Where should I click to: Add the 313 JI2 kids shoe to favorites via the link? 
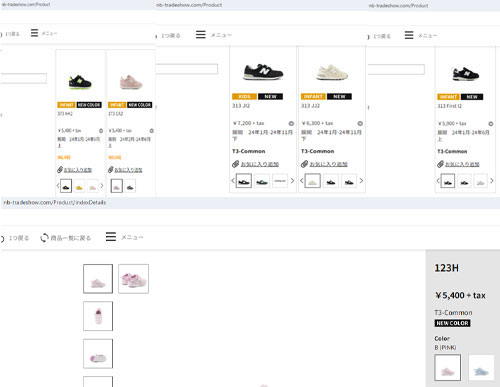[x=260, y=164]
